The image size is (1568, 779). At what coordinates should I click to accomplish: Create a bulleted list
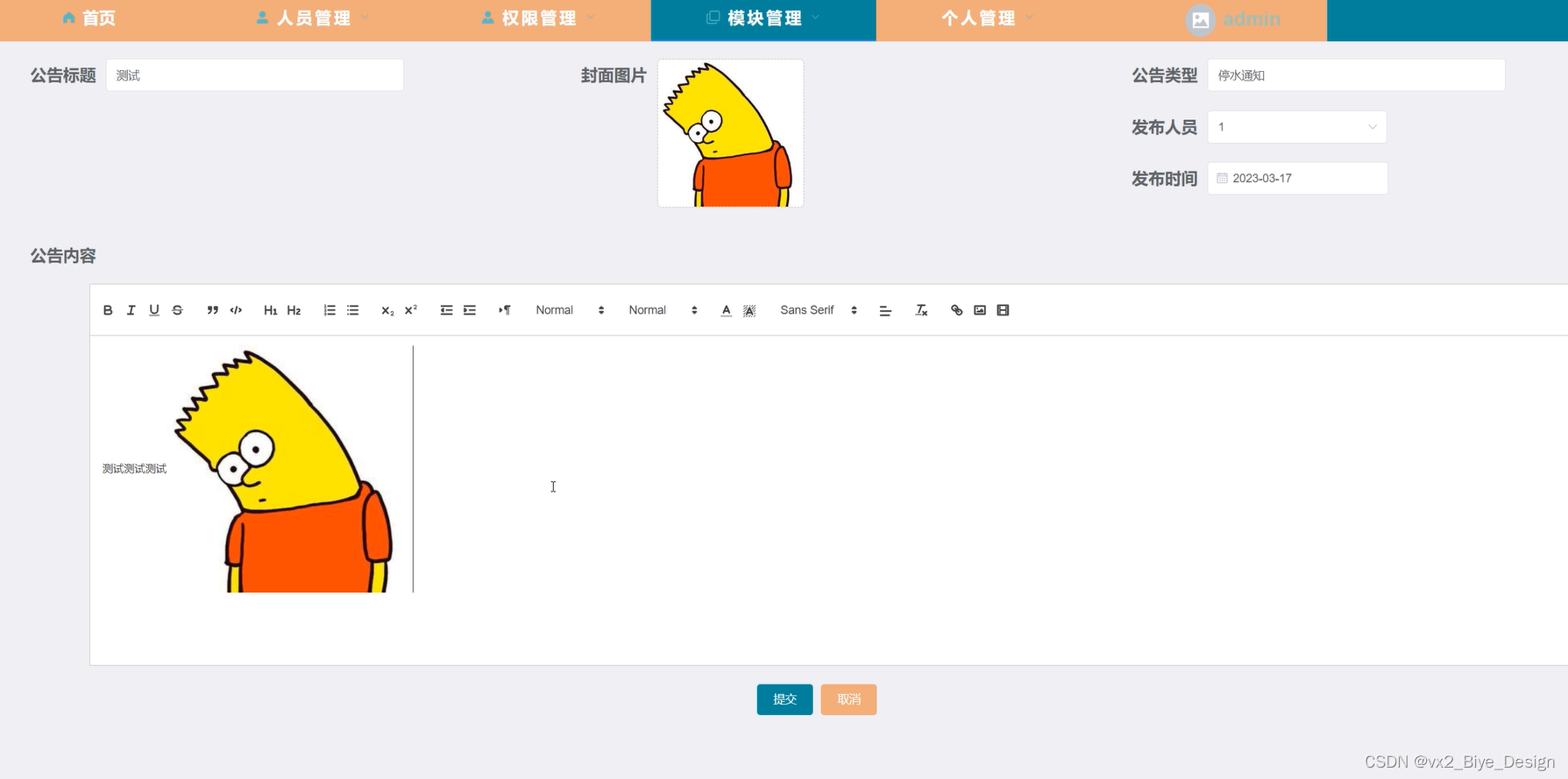352,310
